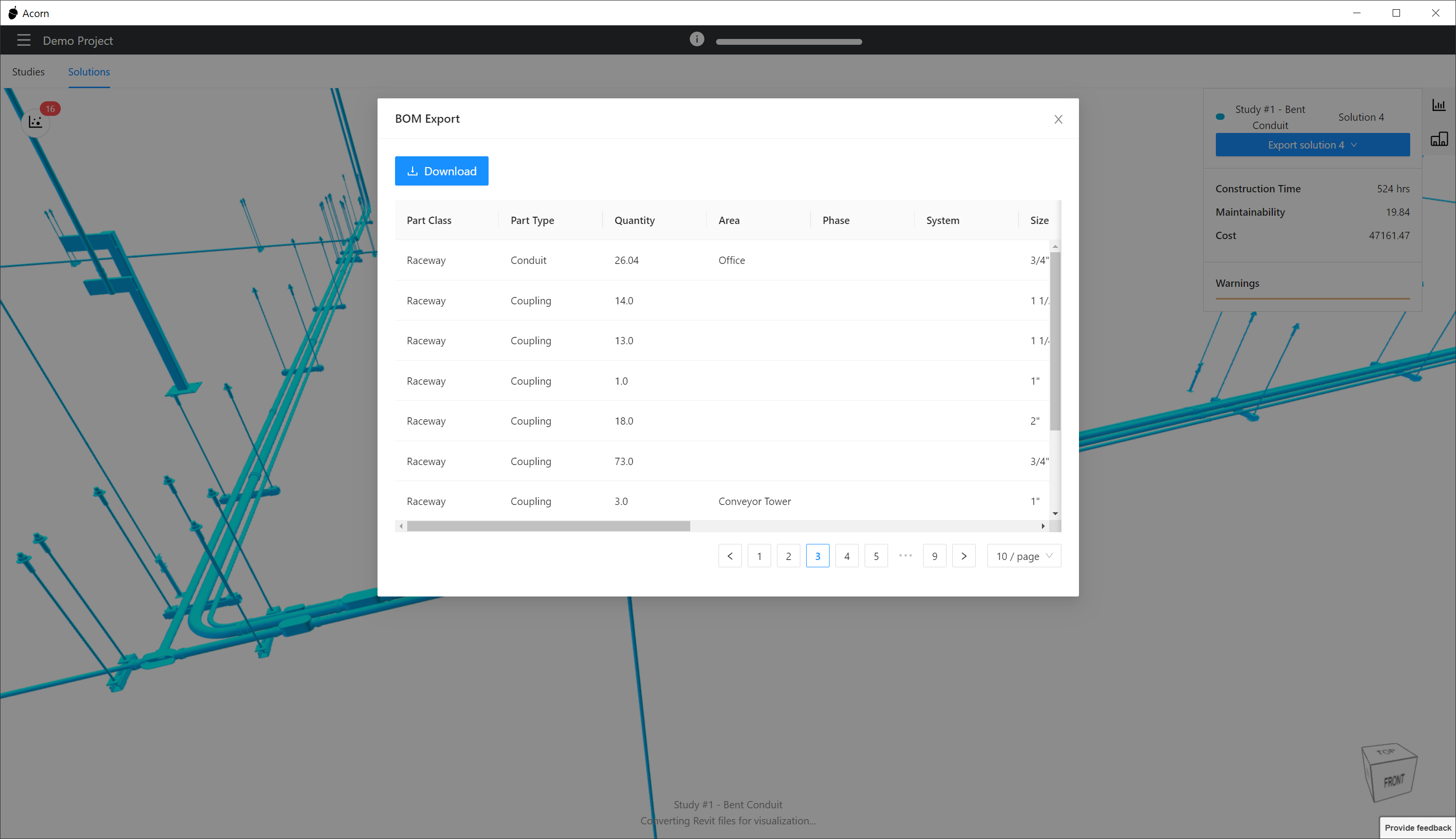Click the Provide feedback button
Image resolution: width=1456 pixels, height=839 pixels.
pos(1418,827)
